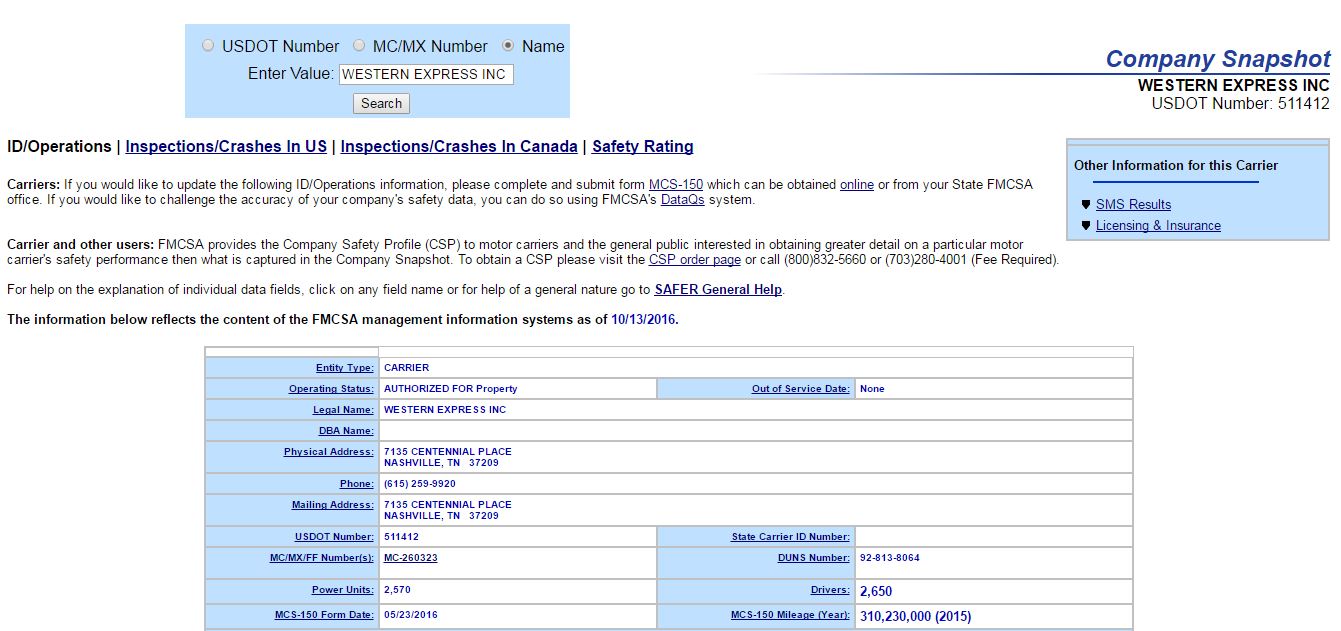Image resolution: width=1341 pixels, height=631 pixels.
Task: Open Inspections/Crashes In US section
Action: [226, 147]
